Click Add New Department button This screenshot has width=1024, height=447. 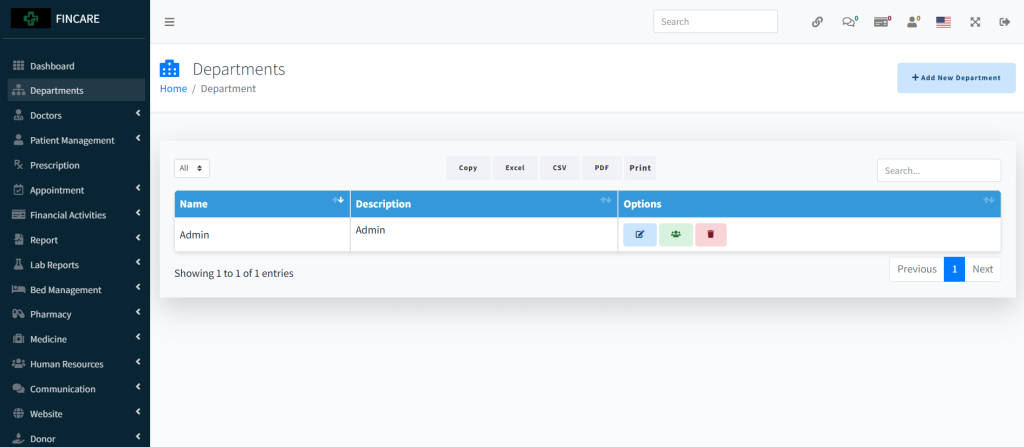pyautogui.click(x=956, y=78)
